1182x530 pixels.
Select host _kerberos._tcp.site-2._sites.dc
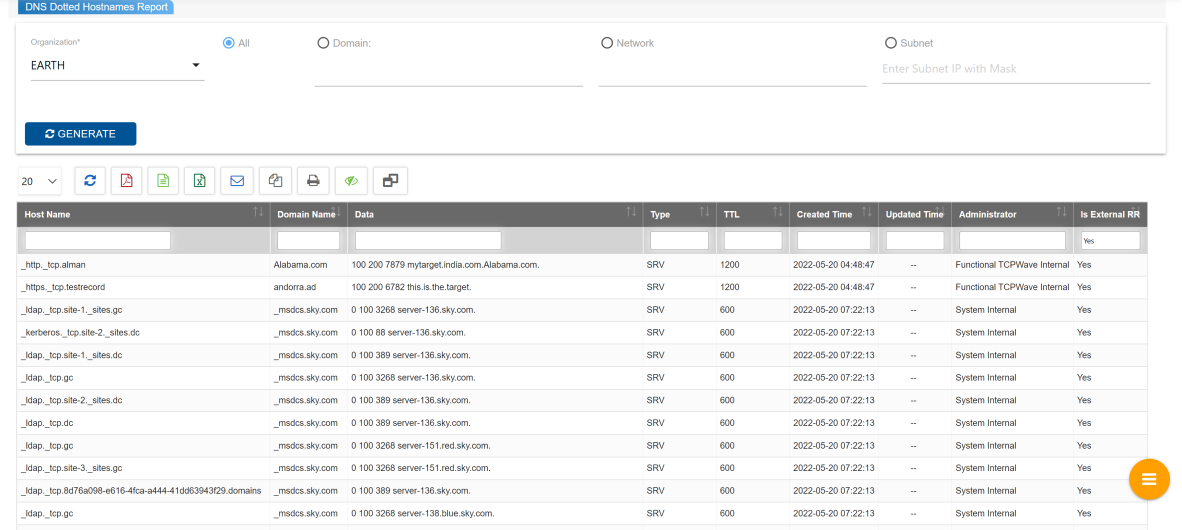coord(81,332)
